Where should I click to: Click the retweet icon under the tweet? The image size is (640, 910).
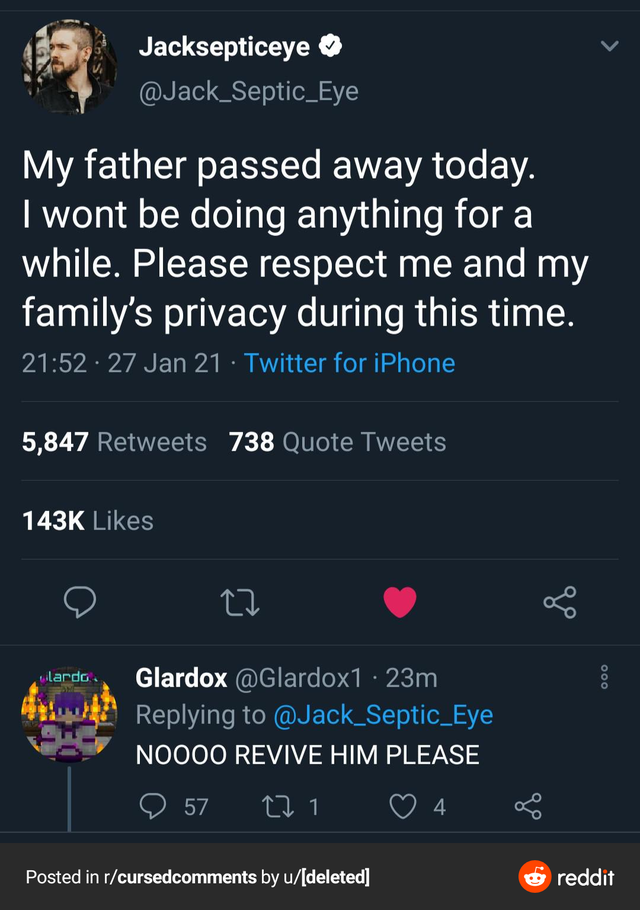tap(240, 601)
